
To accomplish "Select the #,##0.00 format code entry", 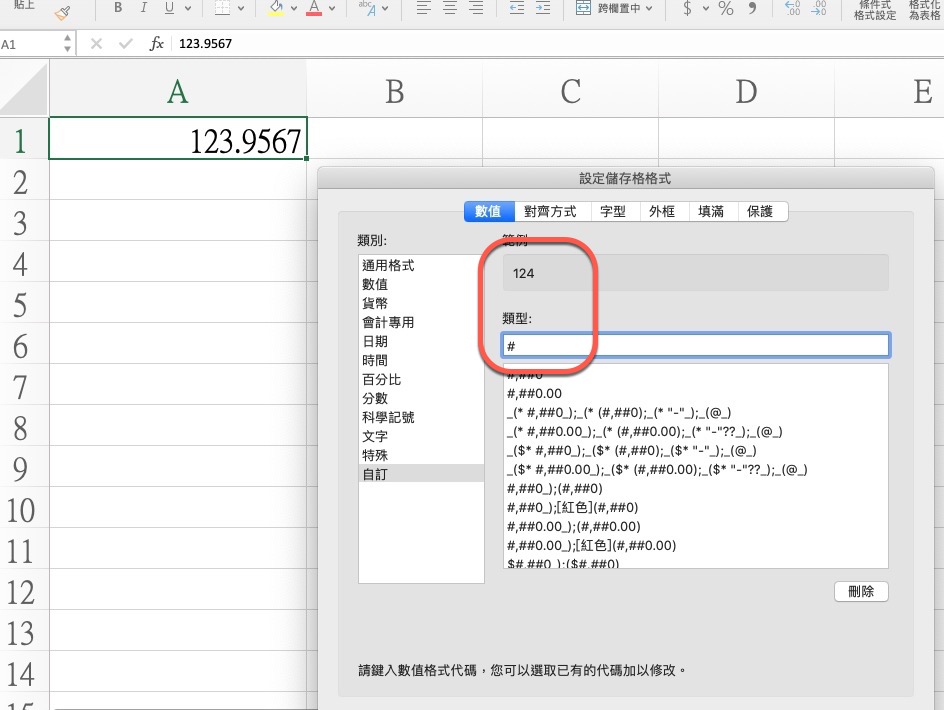I will [x=535, y=394].
